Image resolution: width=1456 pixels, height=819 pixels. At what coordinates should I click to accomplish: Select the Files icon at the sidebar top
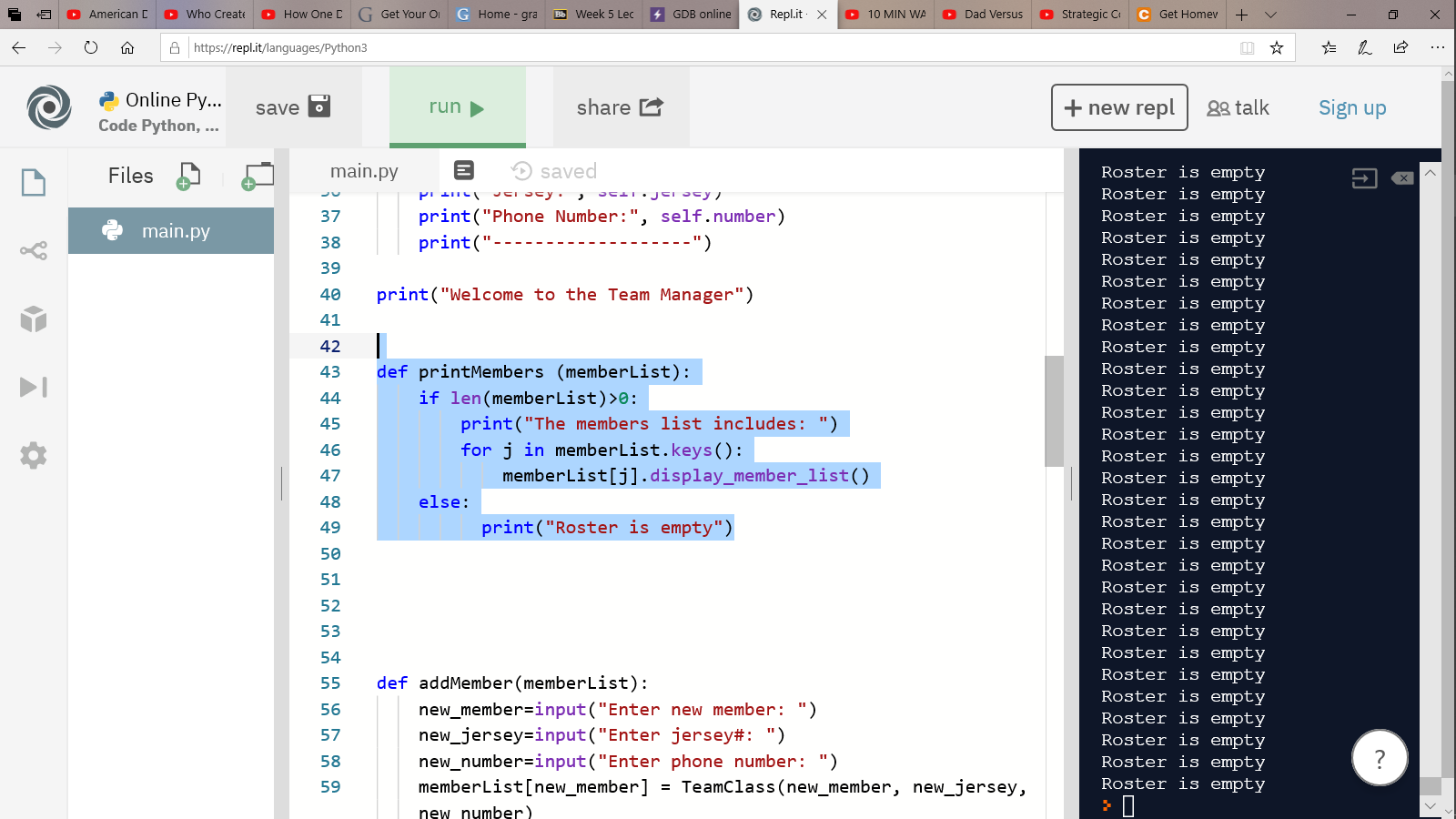[x=34, y=182]
